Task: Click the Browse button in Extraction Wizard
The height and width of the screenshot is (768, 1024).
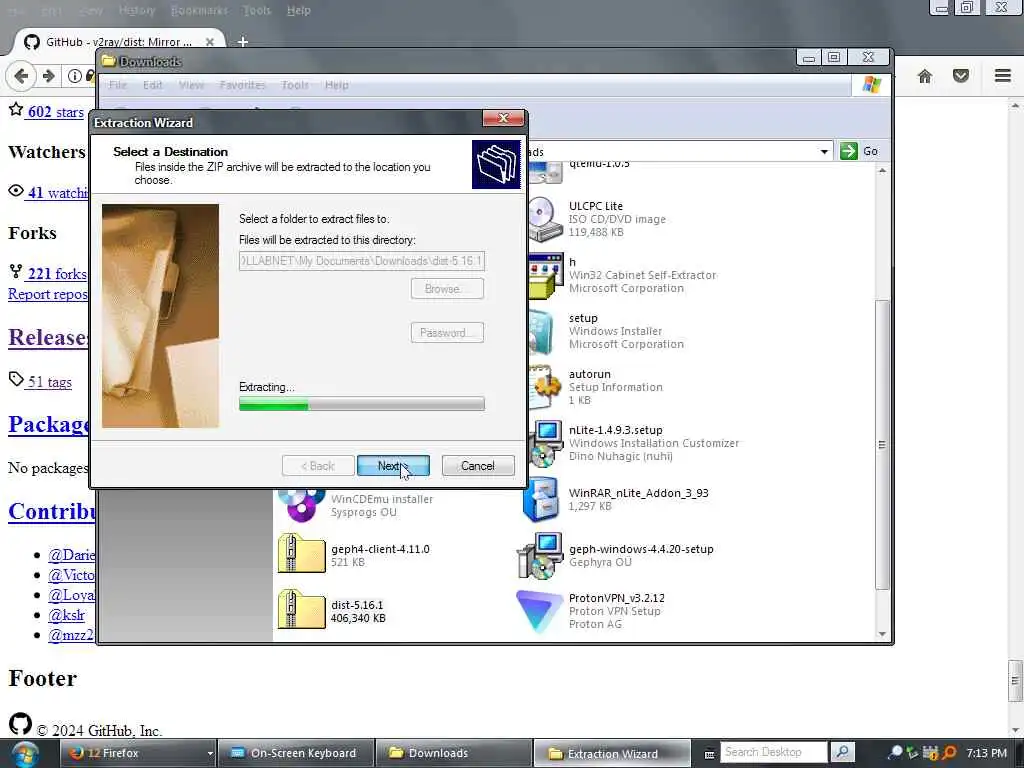Action: point(447,289)
